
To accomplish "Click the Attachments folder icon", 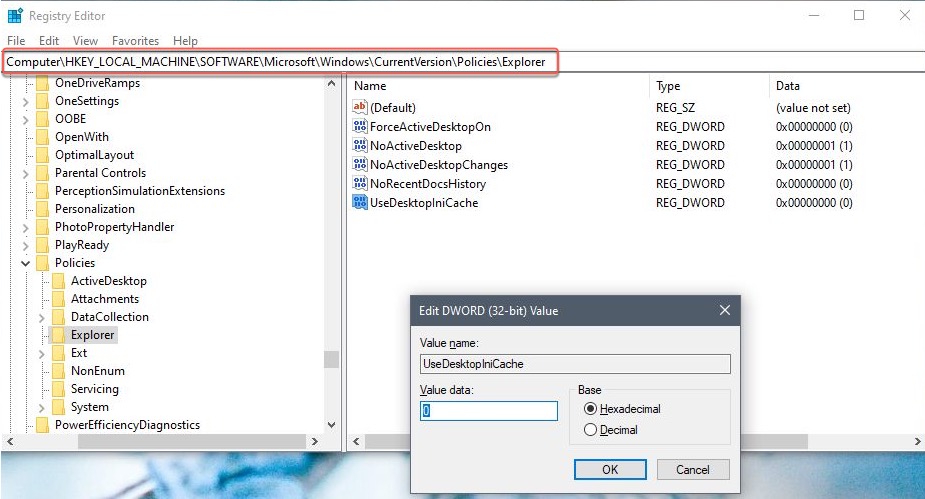I will 58,299.
